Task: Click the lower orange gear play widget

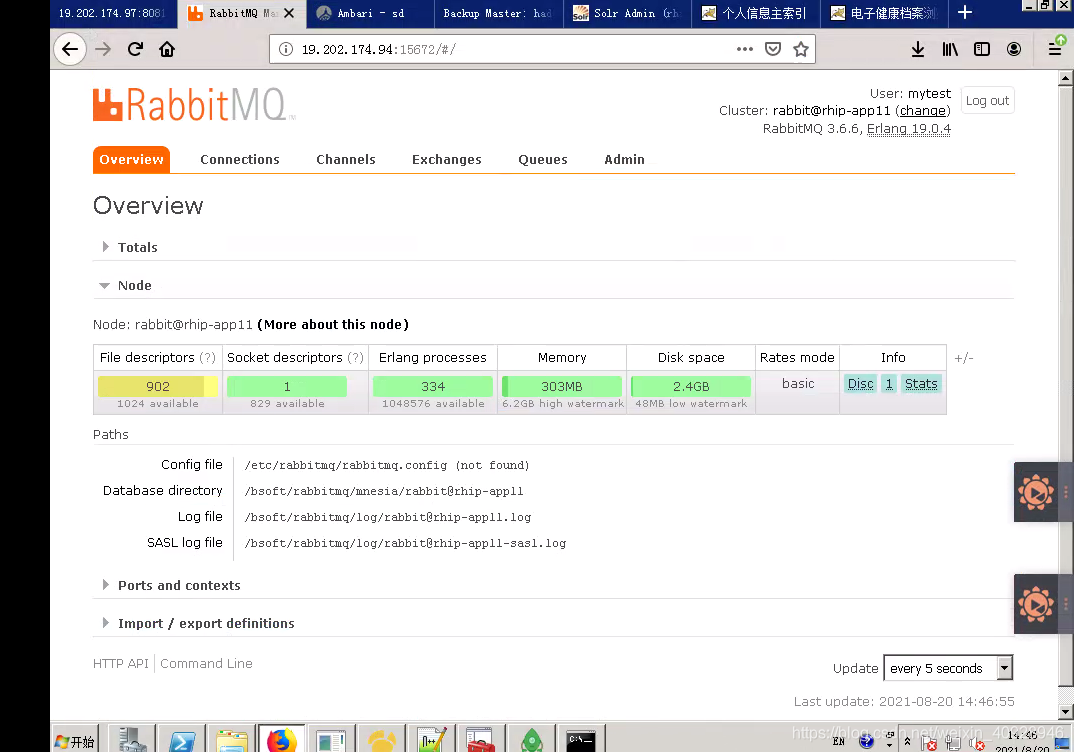Action: coord(1036,604)
